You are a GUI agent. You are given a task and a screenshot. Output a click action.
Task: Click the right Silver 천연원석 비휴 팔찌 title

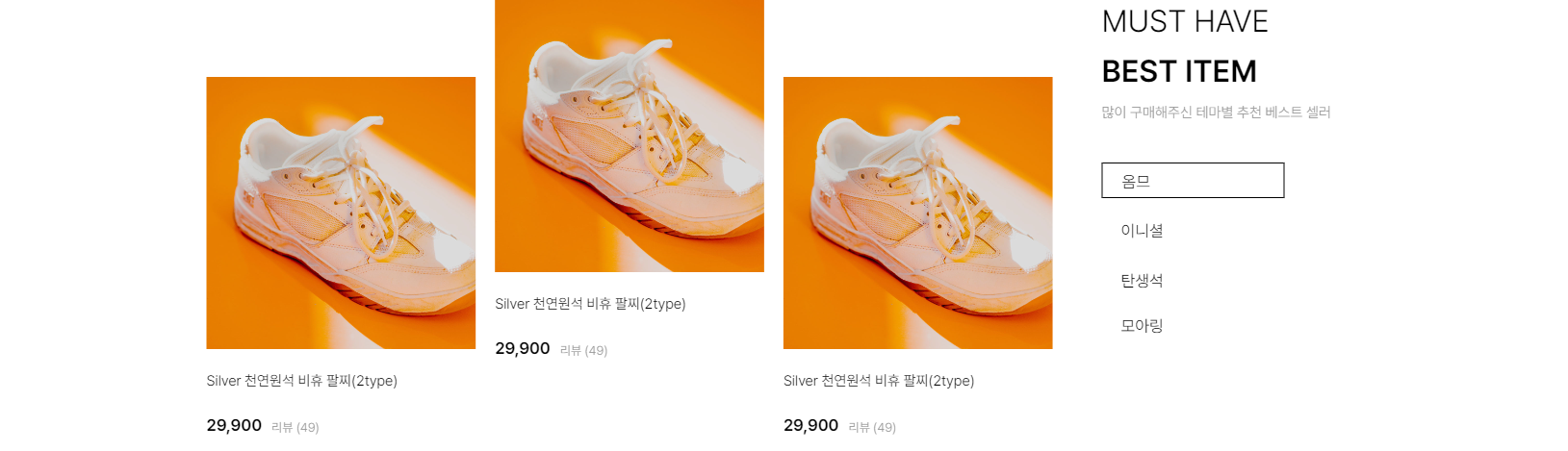click(x=879, y=381)
